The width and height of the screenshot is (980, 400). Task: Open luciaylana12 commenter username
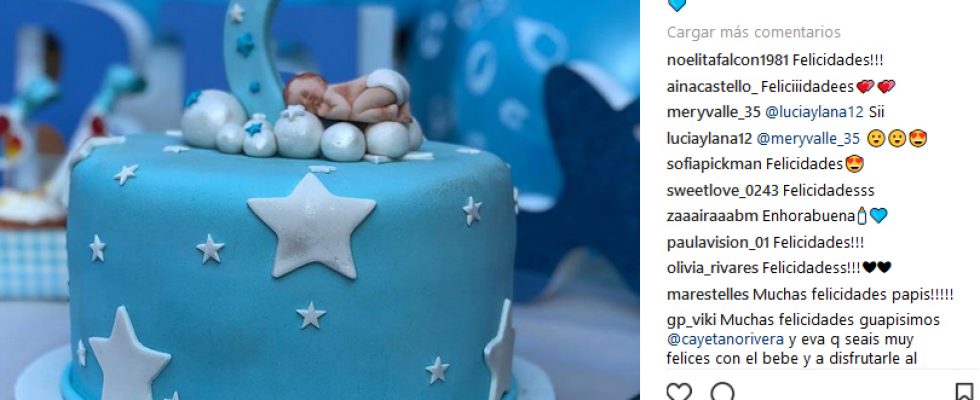point(709,139)
